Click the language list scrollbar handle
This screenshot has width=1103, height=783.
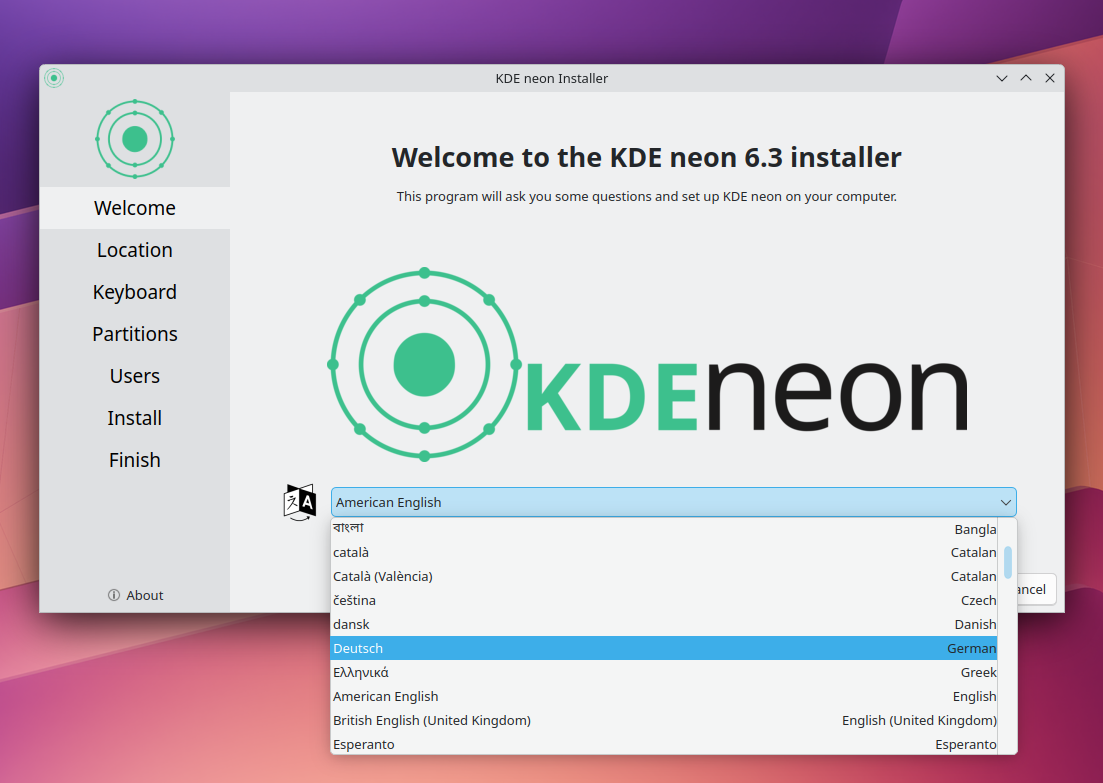(1008, 562)
